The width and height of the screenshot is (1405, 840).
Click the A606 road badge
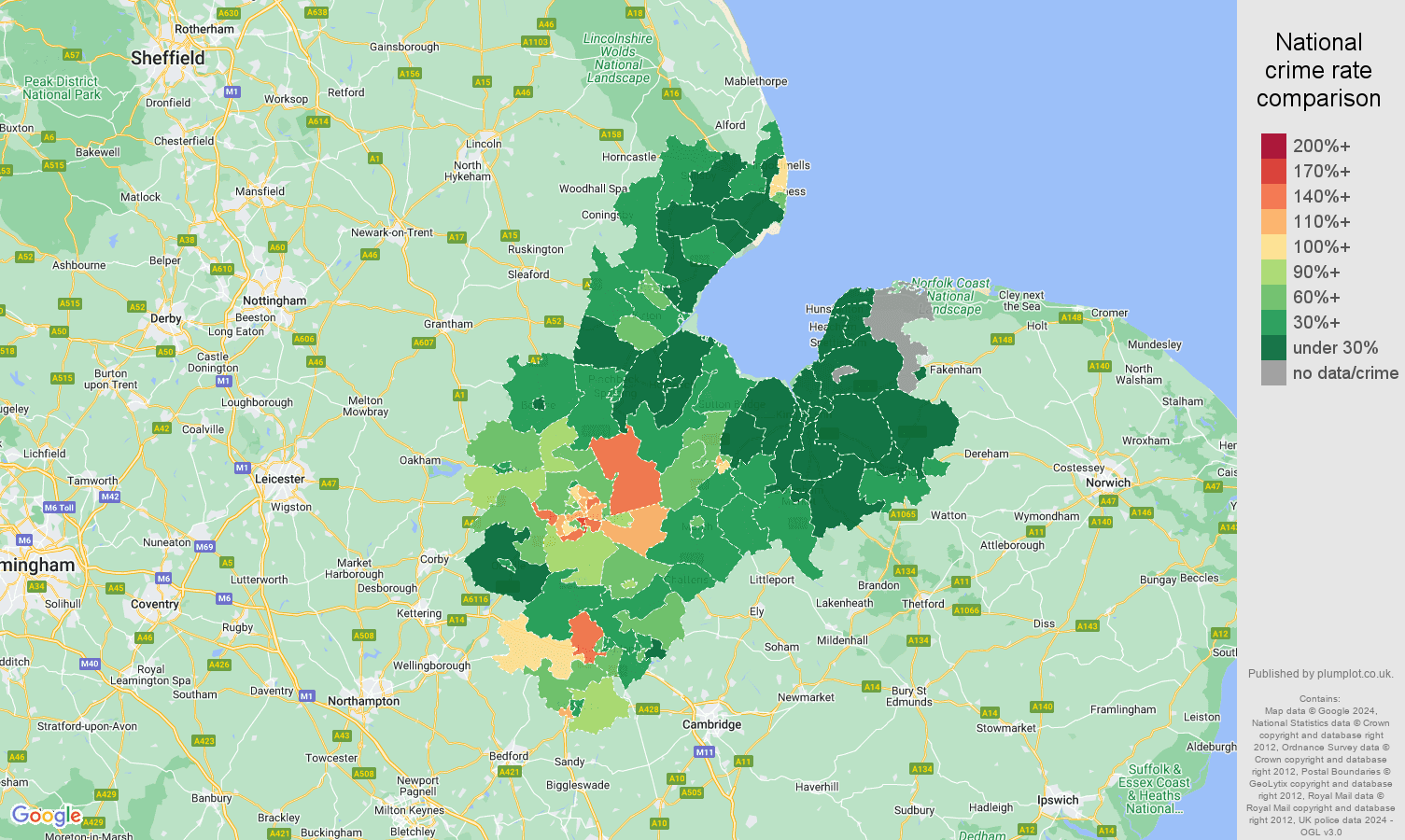[x=304, y=339]
